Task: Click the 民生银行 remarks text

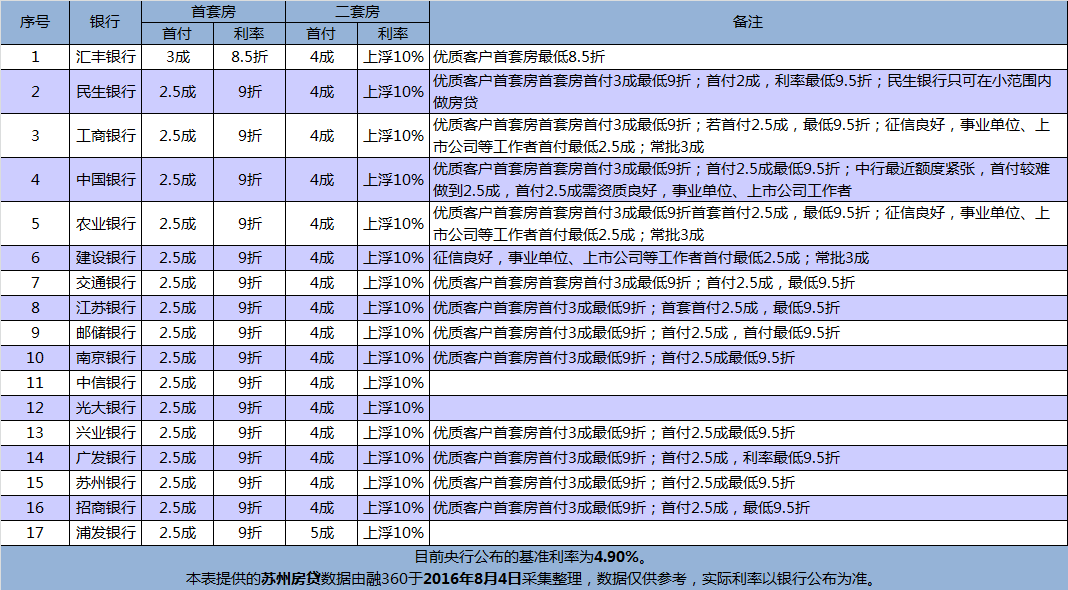Action: tap(742, 91)
